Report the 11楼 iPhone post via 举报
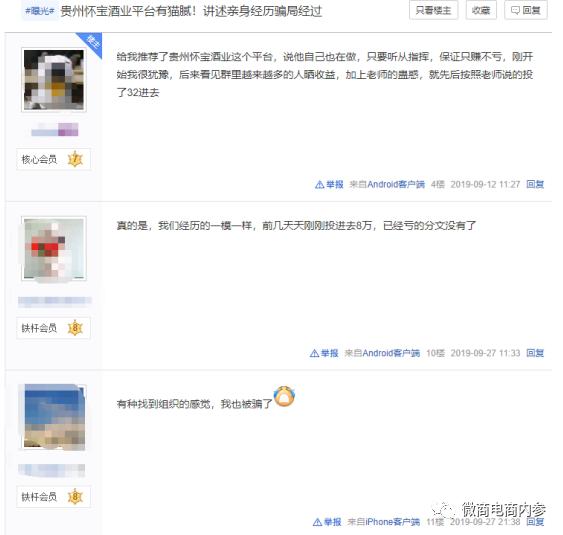 point(327,522)
